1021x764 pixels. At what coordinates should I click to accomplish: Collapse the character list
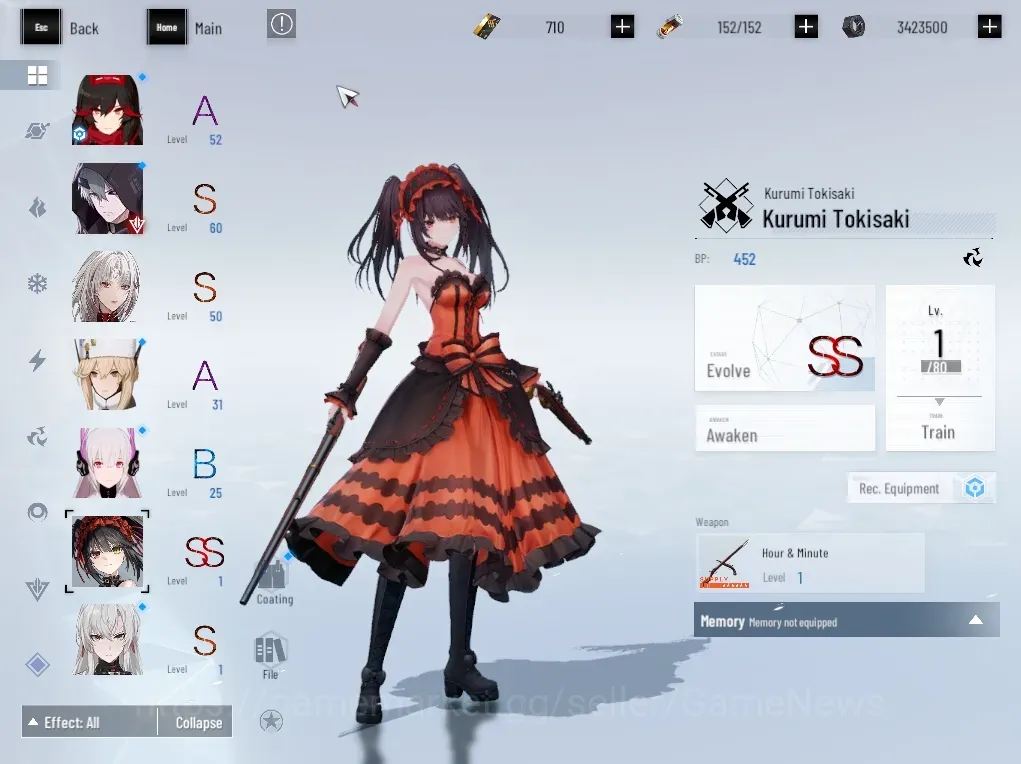click(x=195, y=722)
